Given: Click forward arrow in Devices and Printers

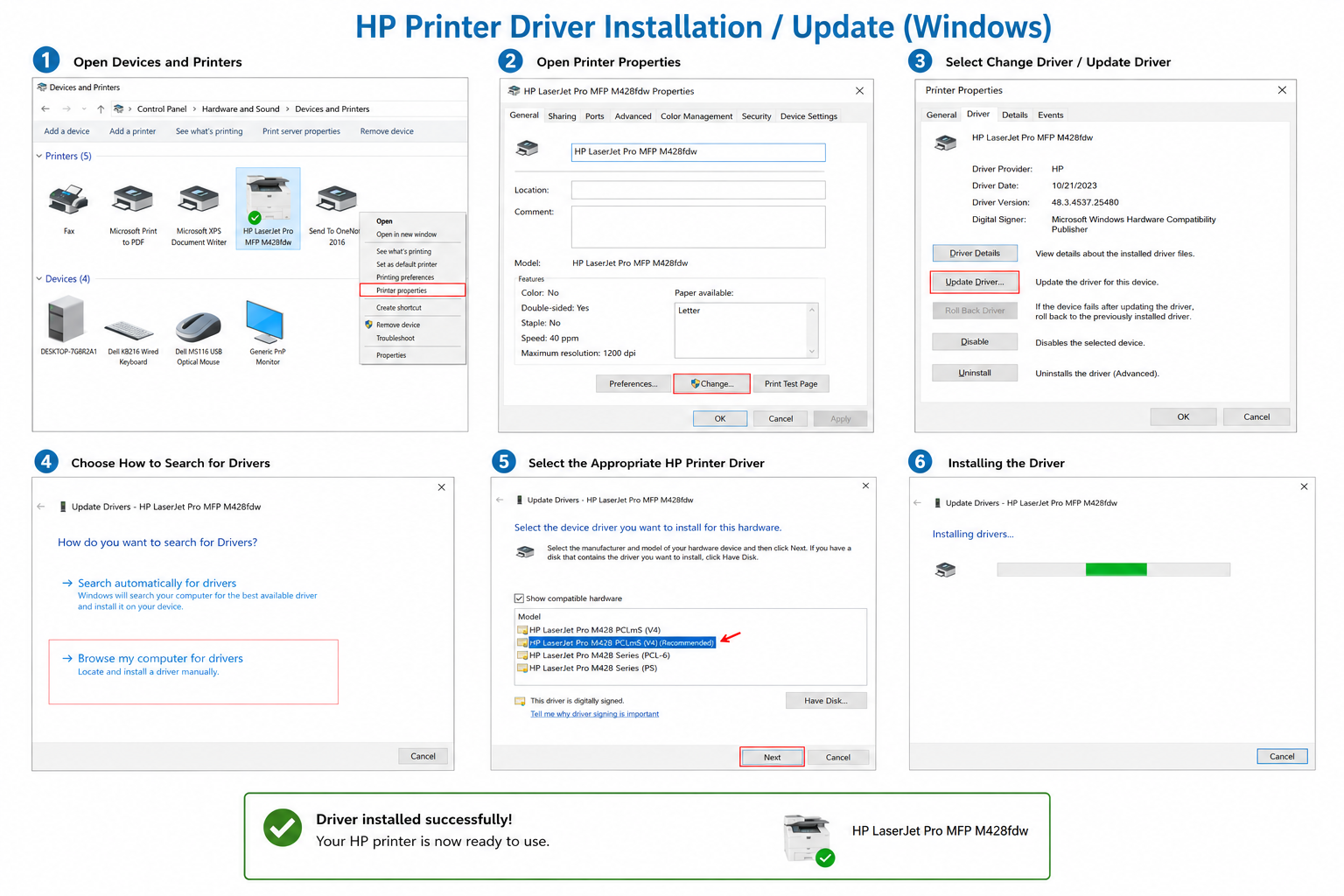Looking at the screenshot, I should [x=66, y=108].
